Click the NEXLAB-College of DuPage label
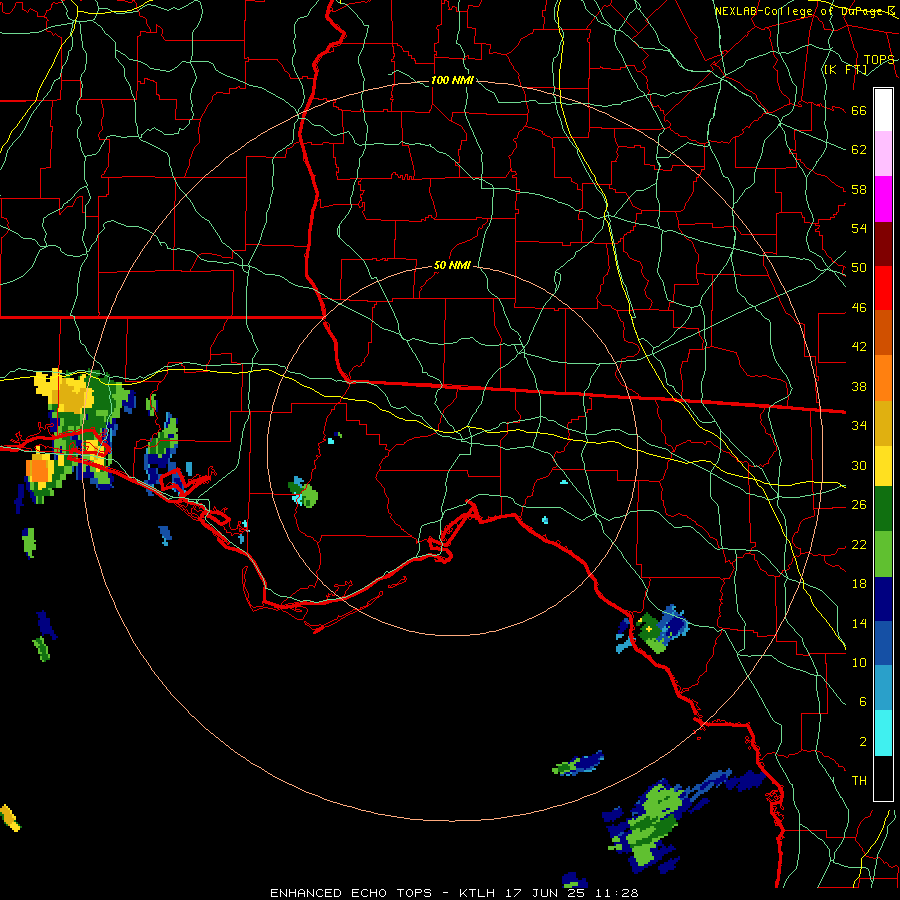The width and height of the screenshot is (900, 900). (x=804, y=11)
